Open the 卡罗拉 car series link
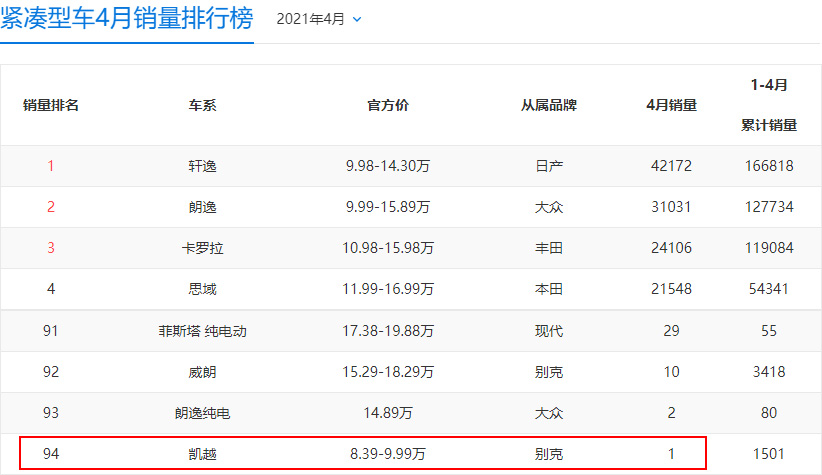The image size is (822, 475). (x=202, y=248)
